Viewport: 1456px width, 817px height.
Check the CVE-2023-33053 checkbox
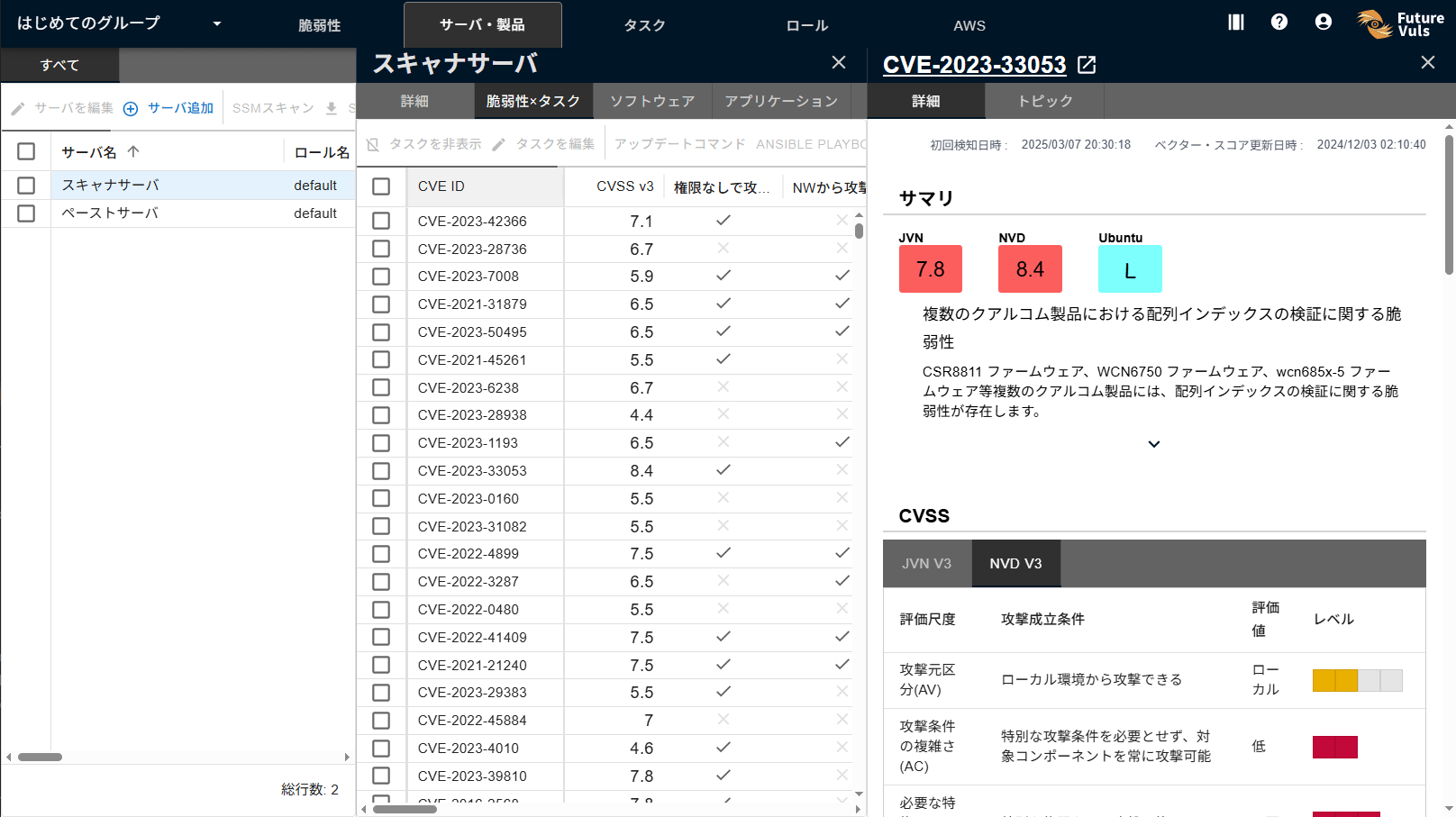pyautogui.click(x=381, y=470)
